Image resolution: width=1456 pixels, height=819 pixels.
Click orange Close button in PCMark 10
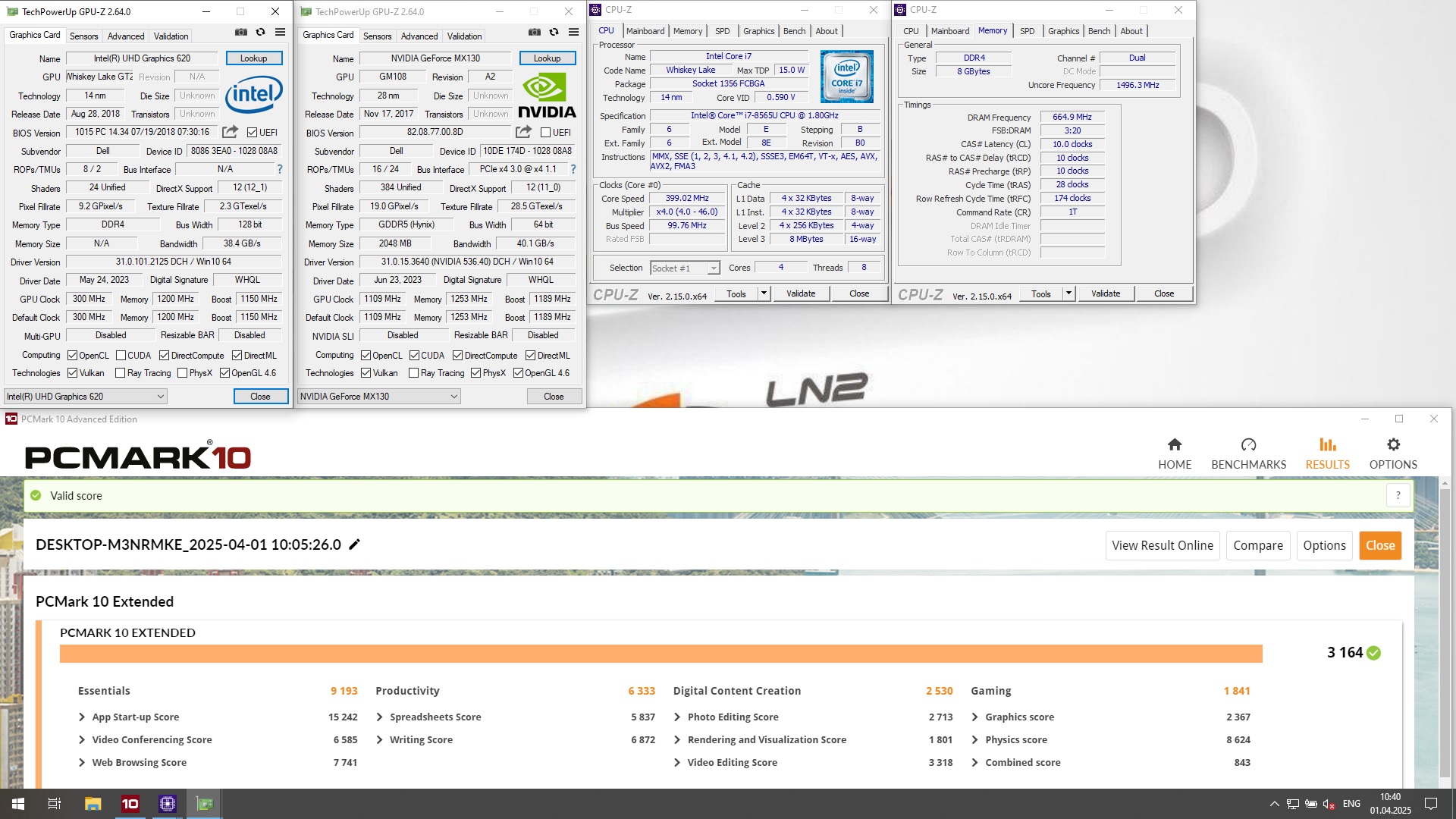click(x=1380, y=545)
